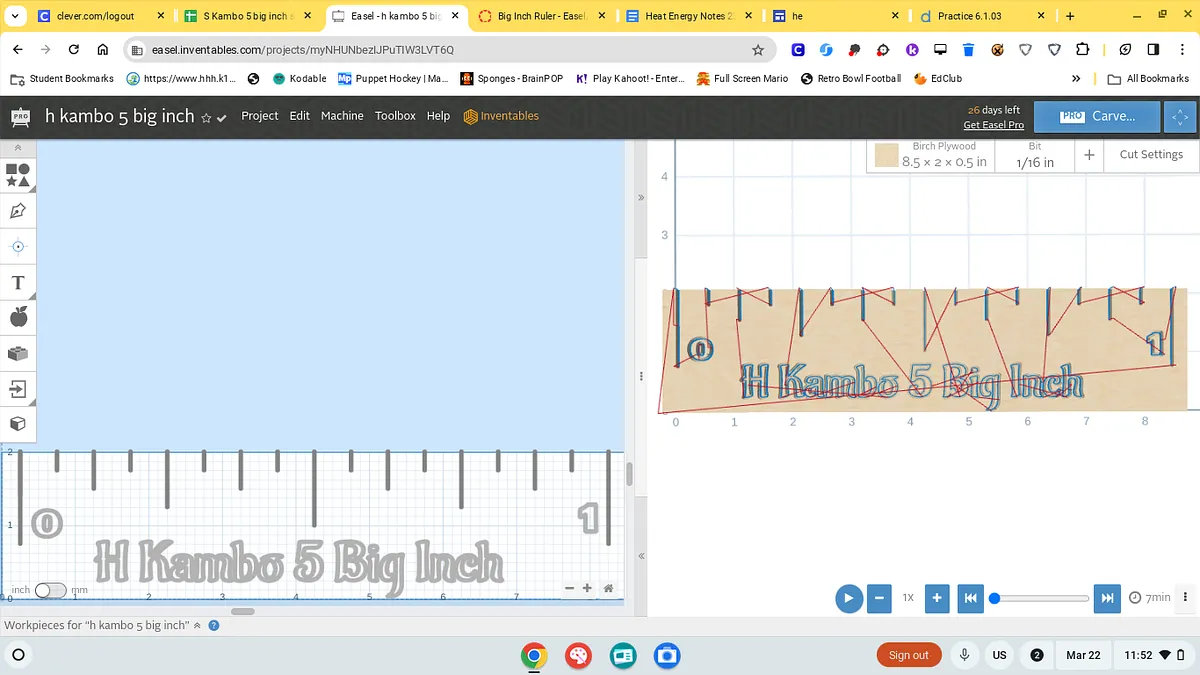This screenshot has width=1200, height=675.
Task: Toggle units between inch and mm
Action: pyautogui.click(x=50, y=590)
